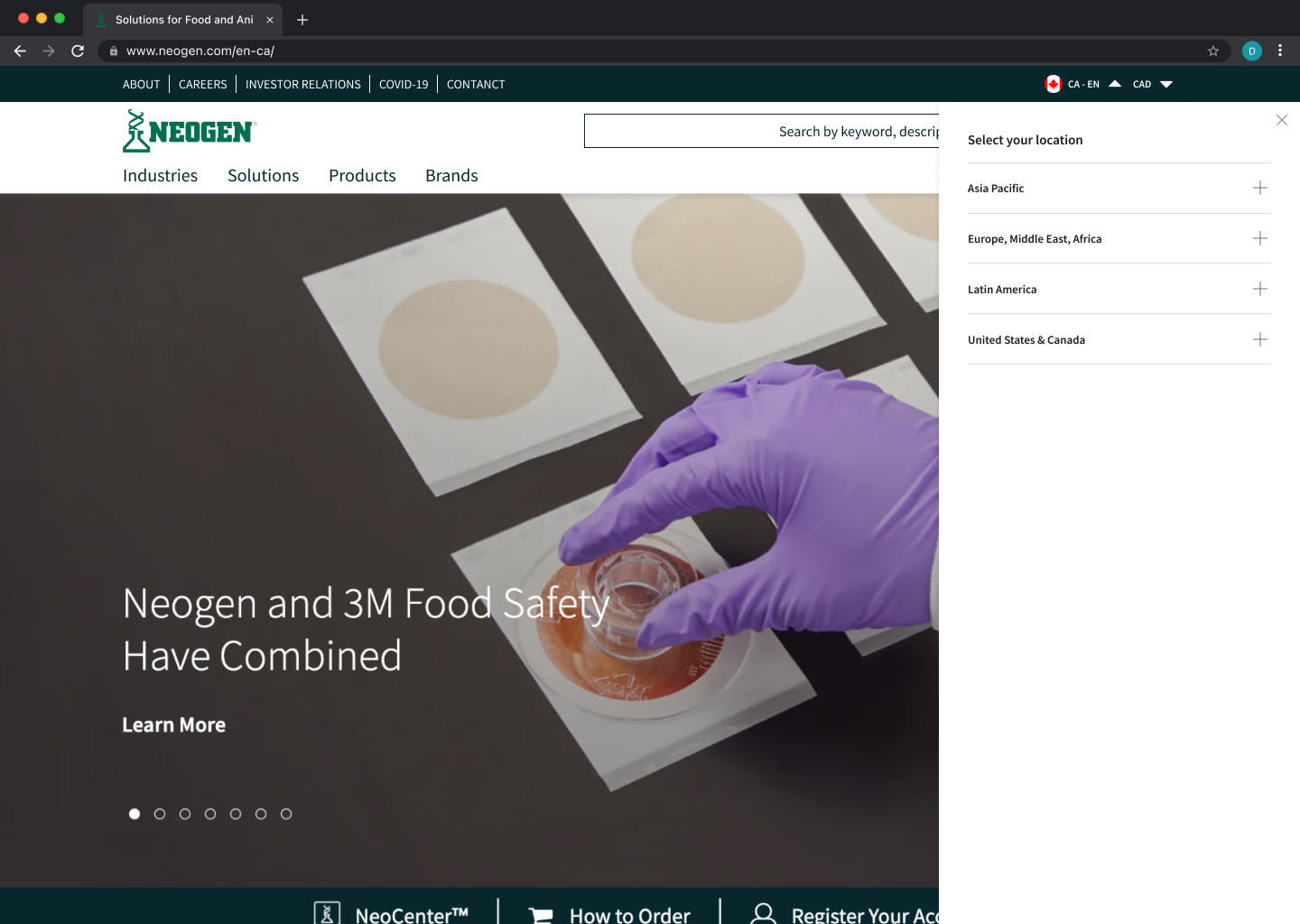Viewport: 1300px width, 924px height.
Task: Go to the Contact page
Action: click(476, 85)
